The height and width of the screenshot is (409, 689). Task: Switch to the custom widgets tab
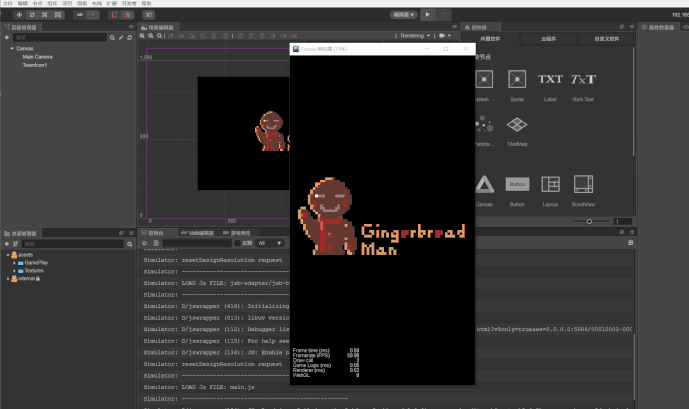(x=606, y=39)
